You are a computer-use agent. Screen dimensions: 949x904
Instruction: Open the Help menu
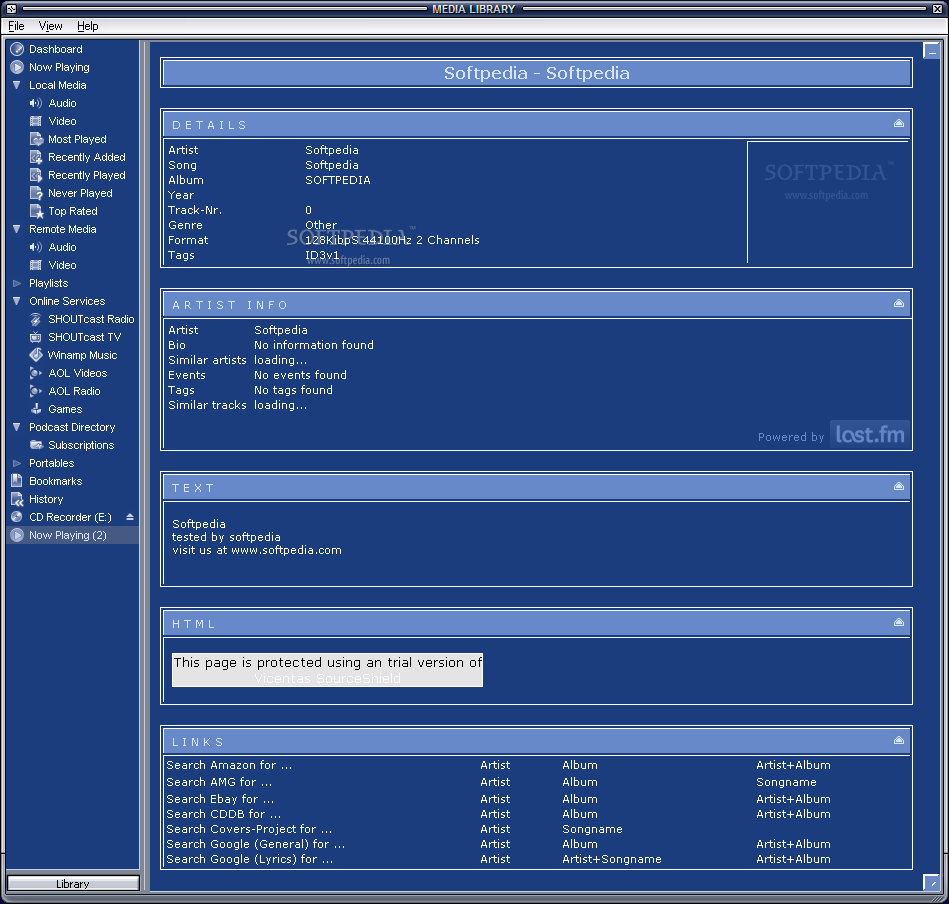[x=88, y=26]
